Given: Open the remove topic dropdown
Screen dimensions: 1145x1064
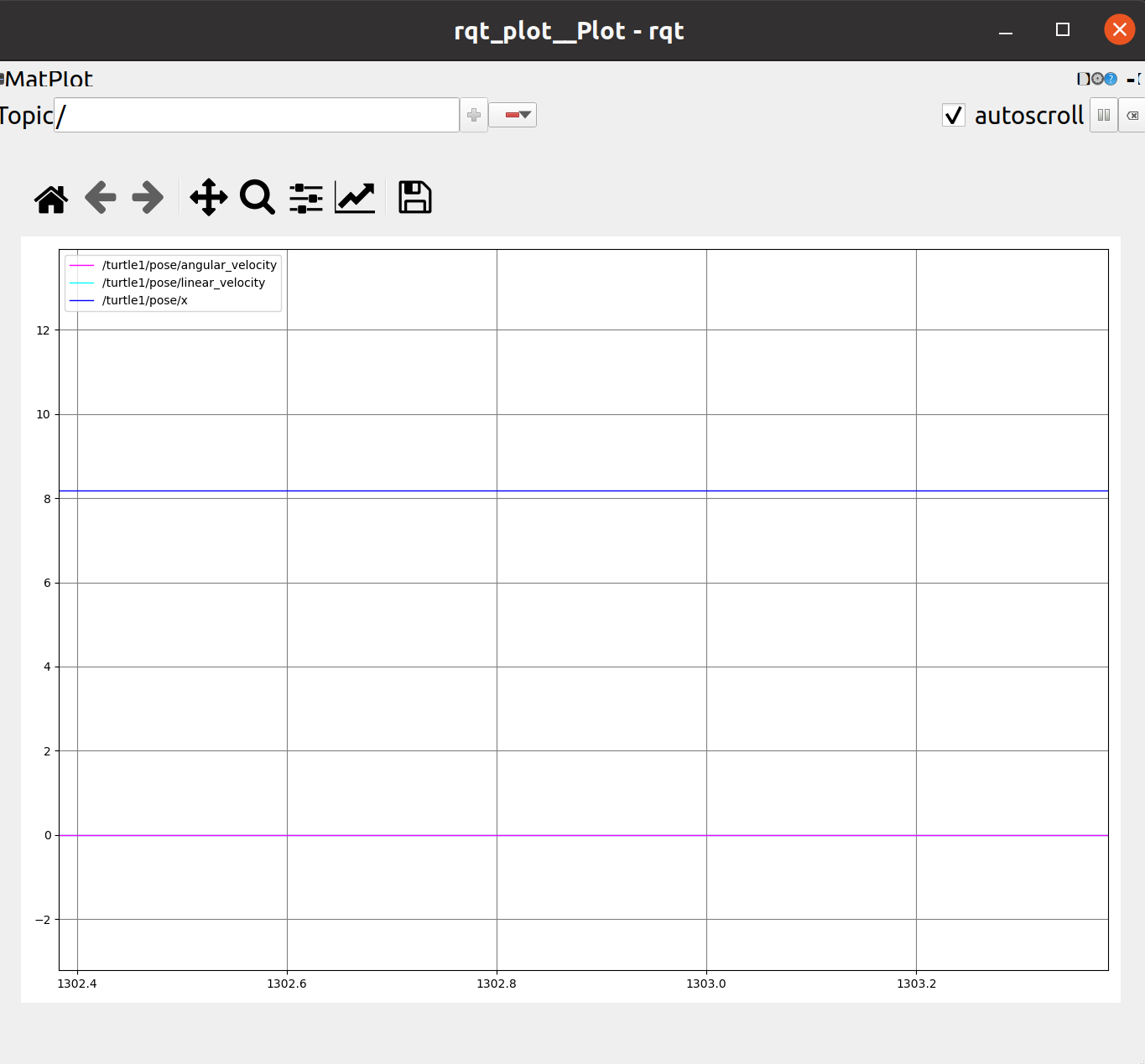Looking at the screenshot, I should (x=513, y=115).
